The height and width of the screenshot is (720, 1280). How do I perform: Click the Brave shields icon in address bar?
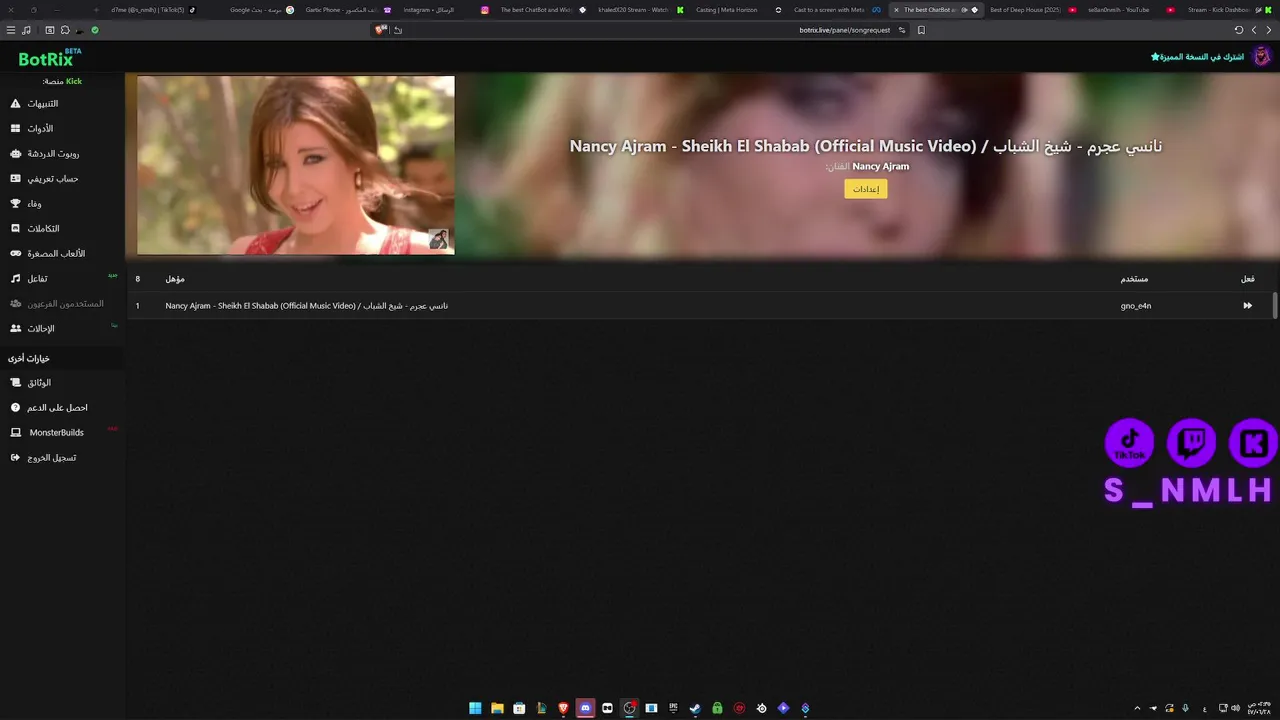pyautogui.click(x=380, y=30)
